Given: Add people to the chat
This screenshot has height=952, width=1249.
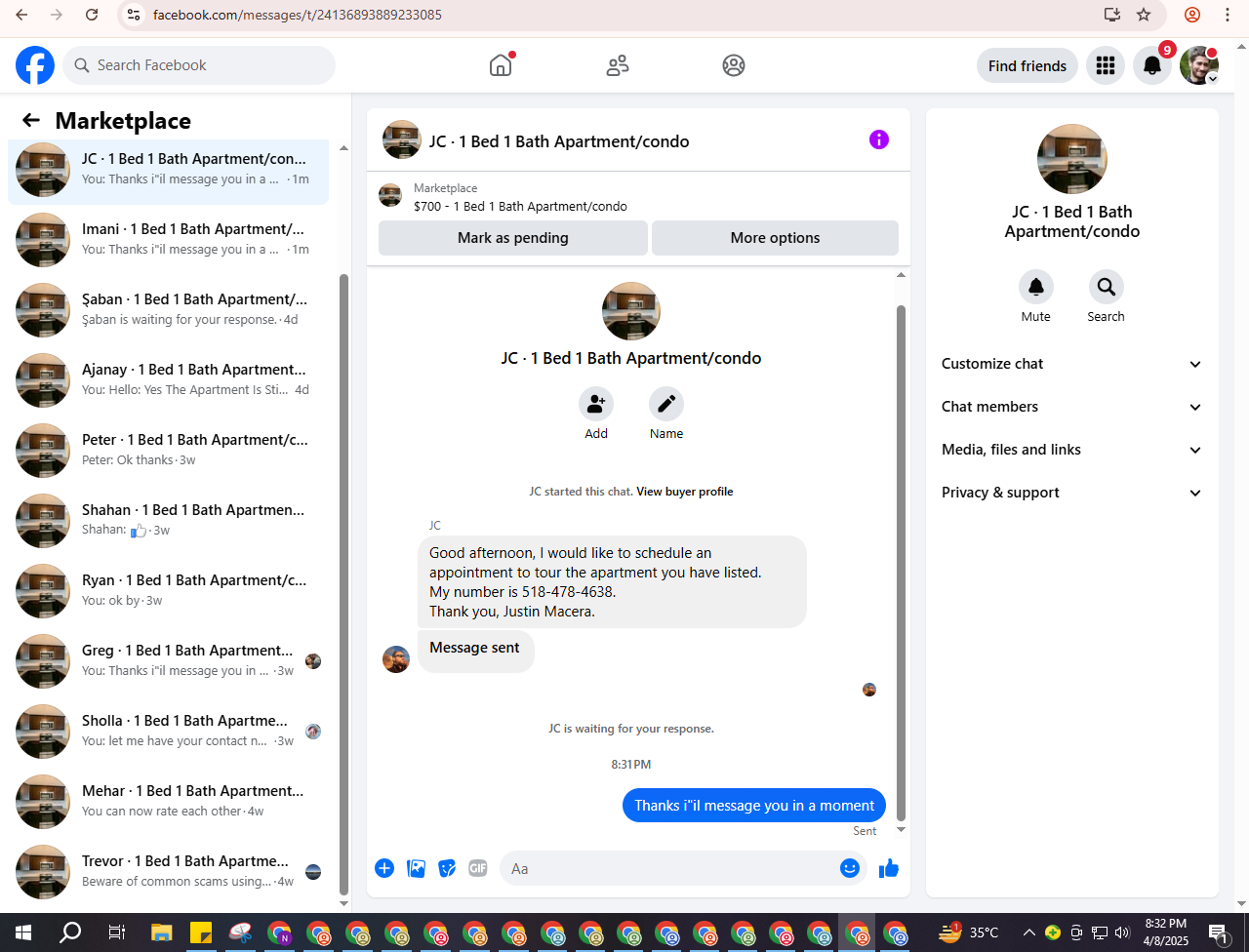Looking at the screenshot, I should (596, 404).
